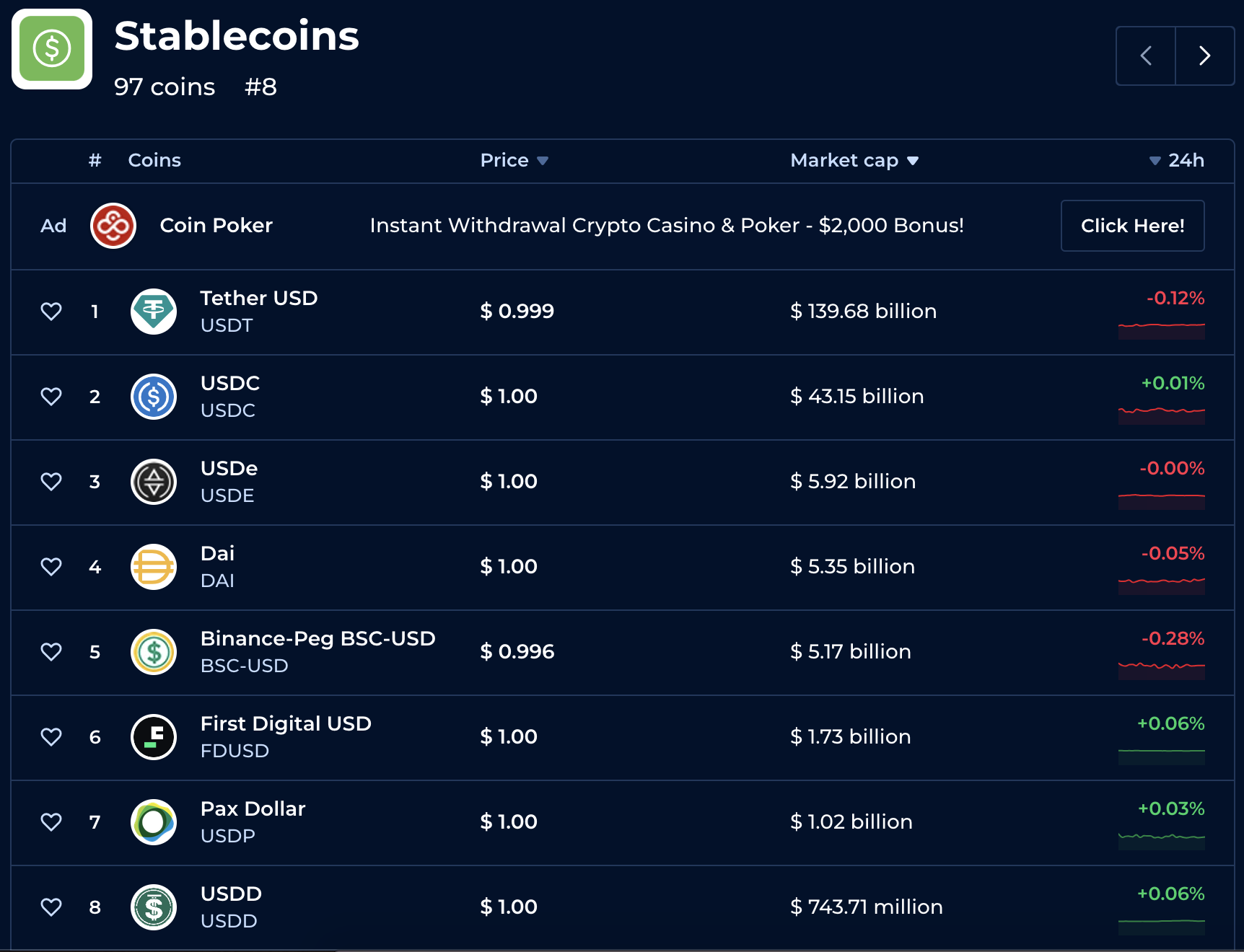Click the USDC coin logo

[x=154, y=397]
